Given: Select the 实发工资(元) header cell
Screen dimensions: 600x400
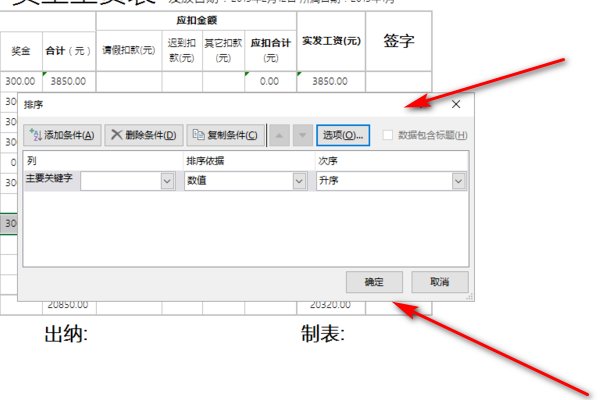Looking at the screenshot, I should [x=331, y=41].
